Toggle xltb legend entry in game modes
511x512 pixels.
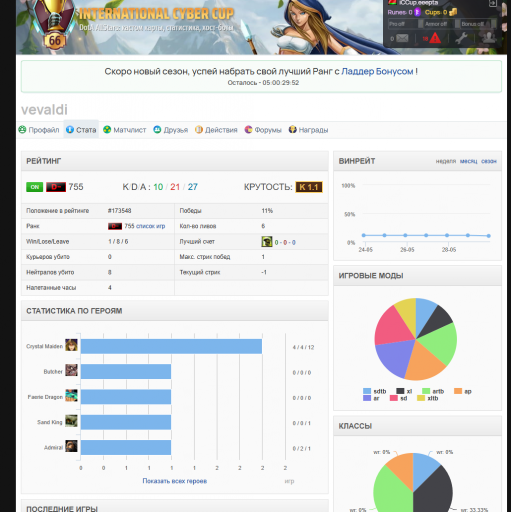tap(428, 398)
